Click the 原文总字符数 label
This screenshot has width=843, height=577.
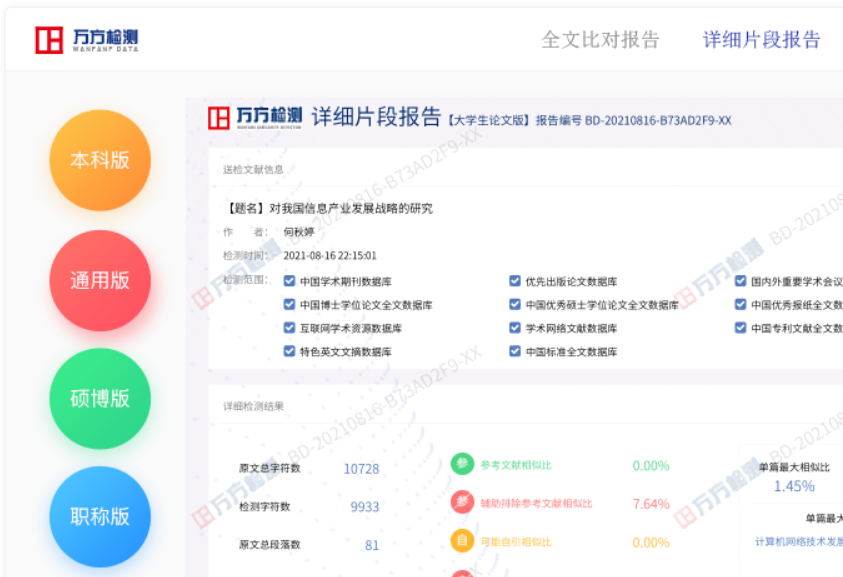pyautogui.click(x=270, y=468)
